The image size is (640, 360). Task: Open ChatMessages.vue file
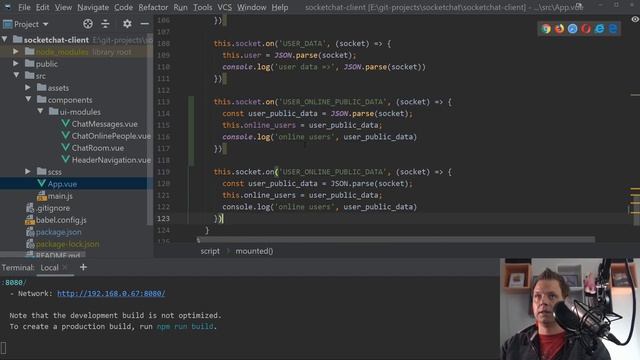104,124
